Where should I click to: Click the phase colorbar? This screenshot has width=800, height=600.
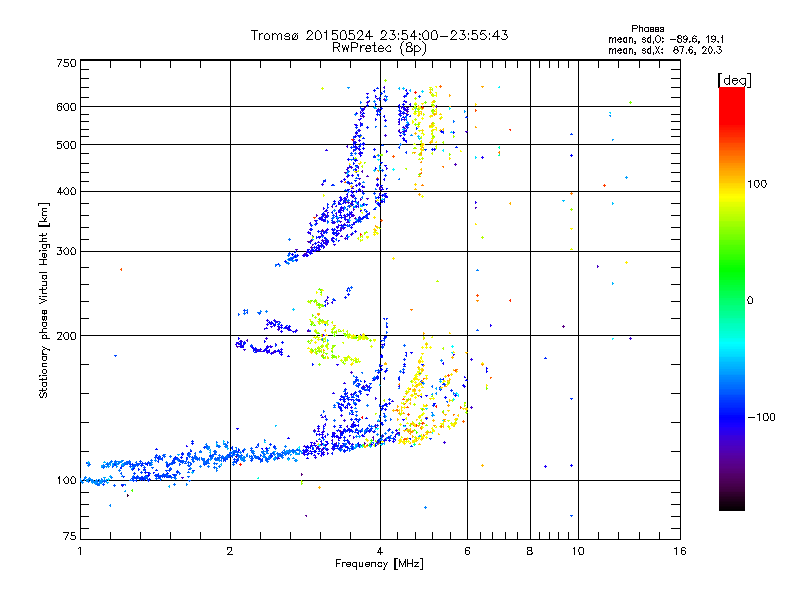[732, 298]
